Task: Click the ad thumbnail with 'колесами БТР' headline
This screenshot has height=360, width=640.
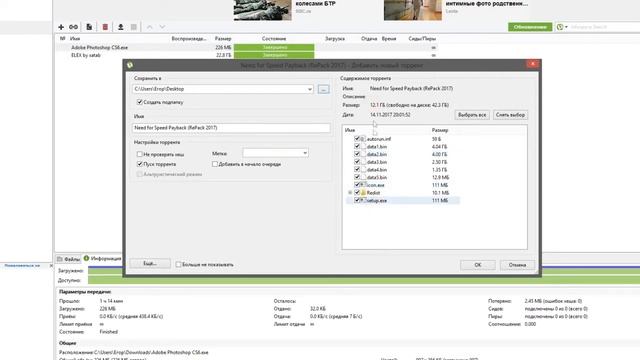Action: point(262,10)
